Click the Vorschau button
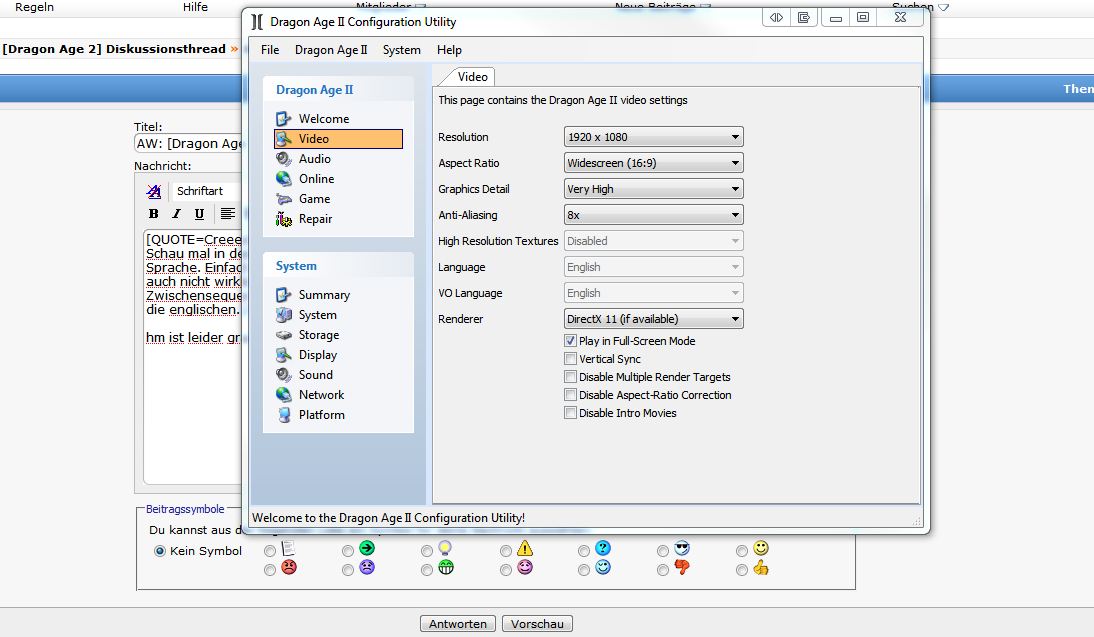 (x=537, y=624)
